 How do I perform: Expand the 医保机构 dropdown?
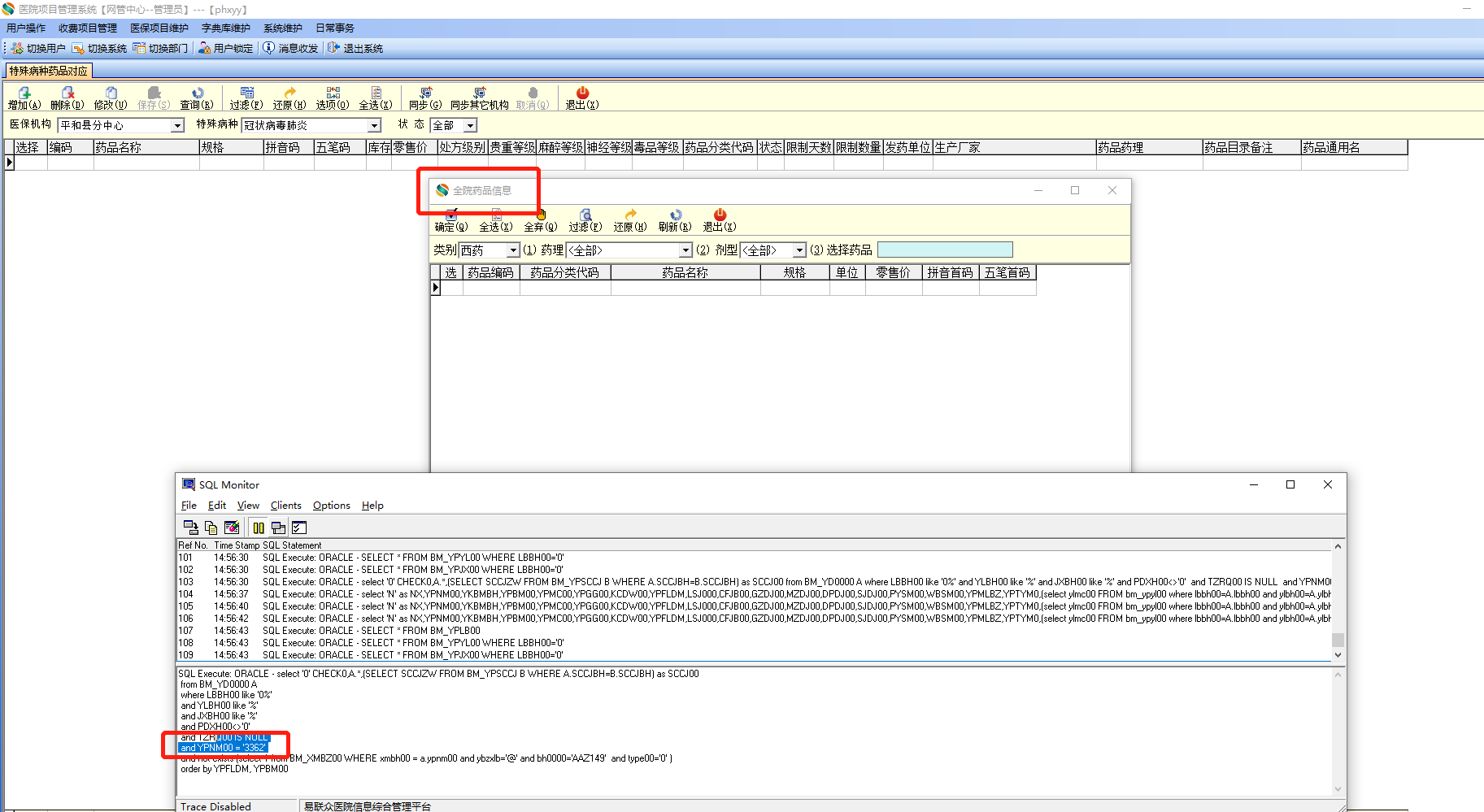[177, 126]
